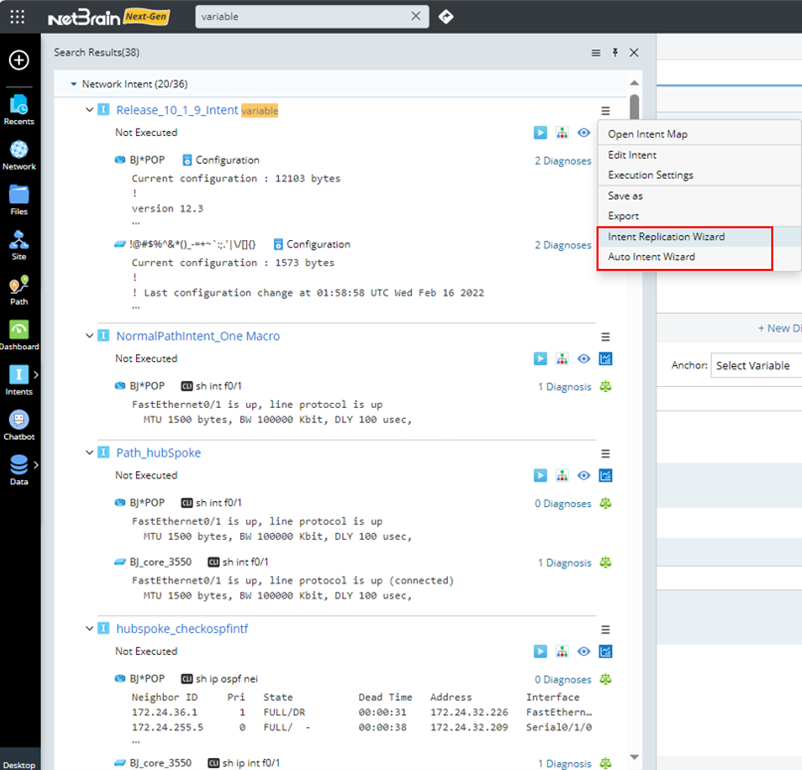Click the Path sidebar icon
Viewport: 802px width, 770px height.
(19, 290)
